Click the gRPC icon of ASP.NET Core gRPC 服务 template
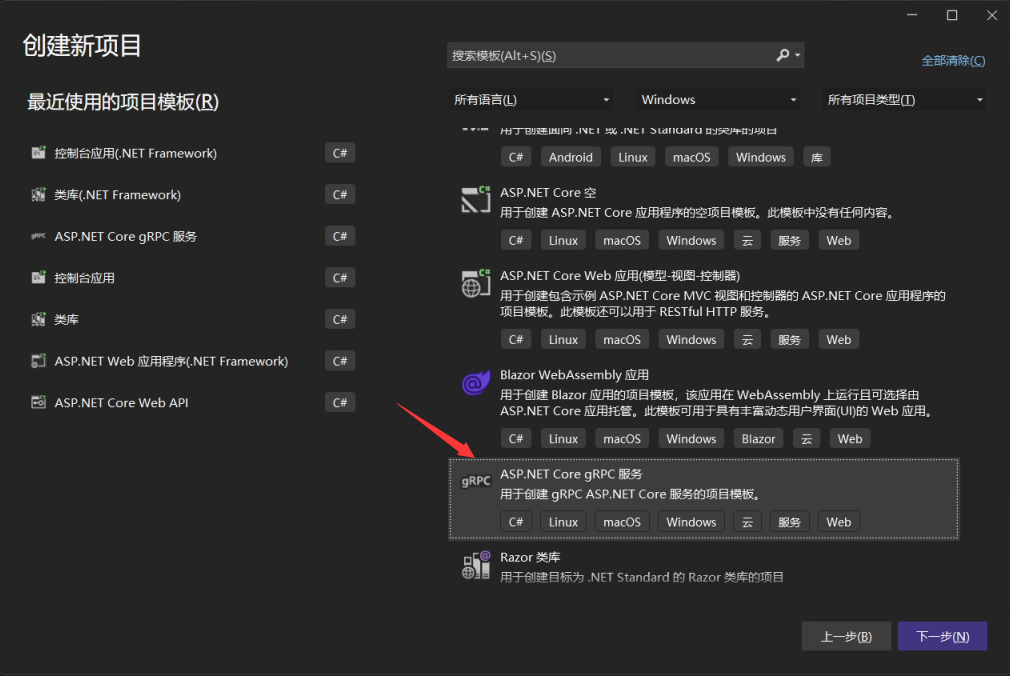 (x=475, y=481)
